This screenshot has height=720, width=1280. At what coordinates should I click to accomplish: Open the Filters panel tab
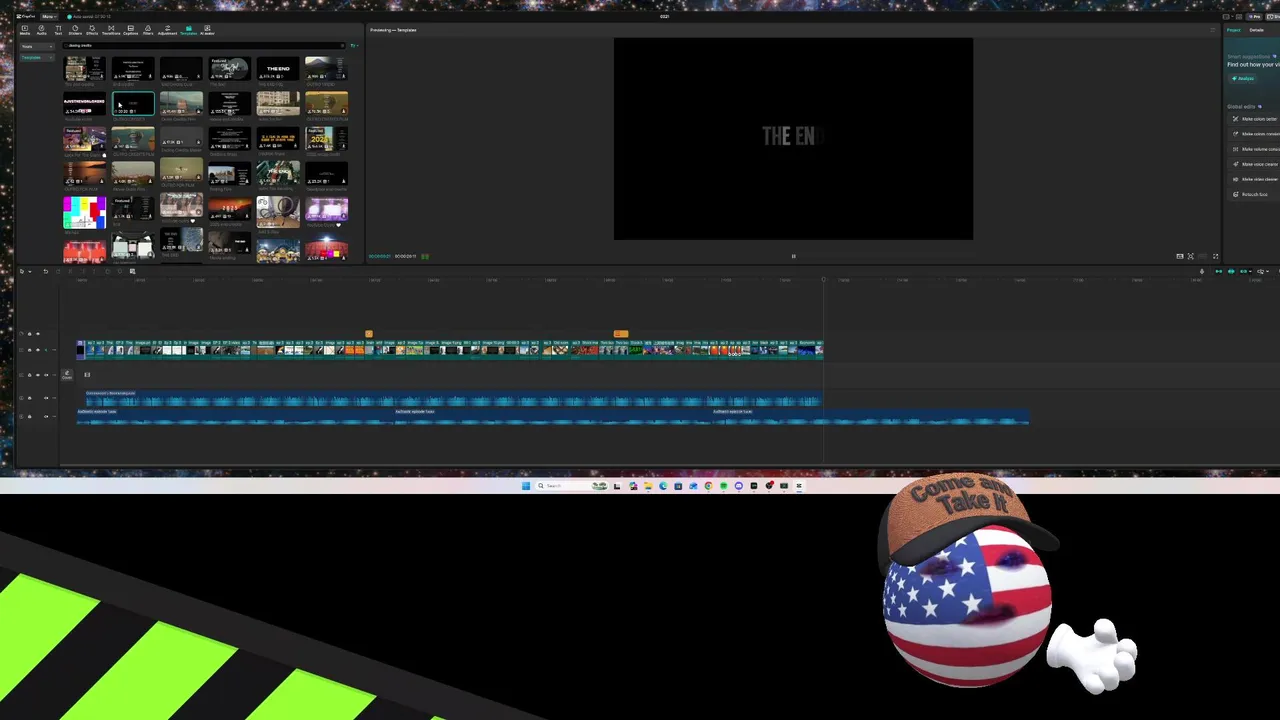pos(148,29)
